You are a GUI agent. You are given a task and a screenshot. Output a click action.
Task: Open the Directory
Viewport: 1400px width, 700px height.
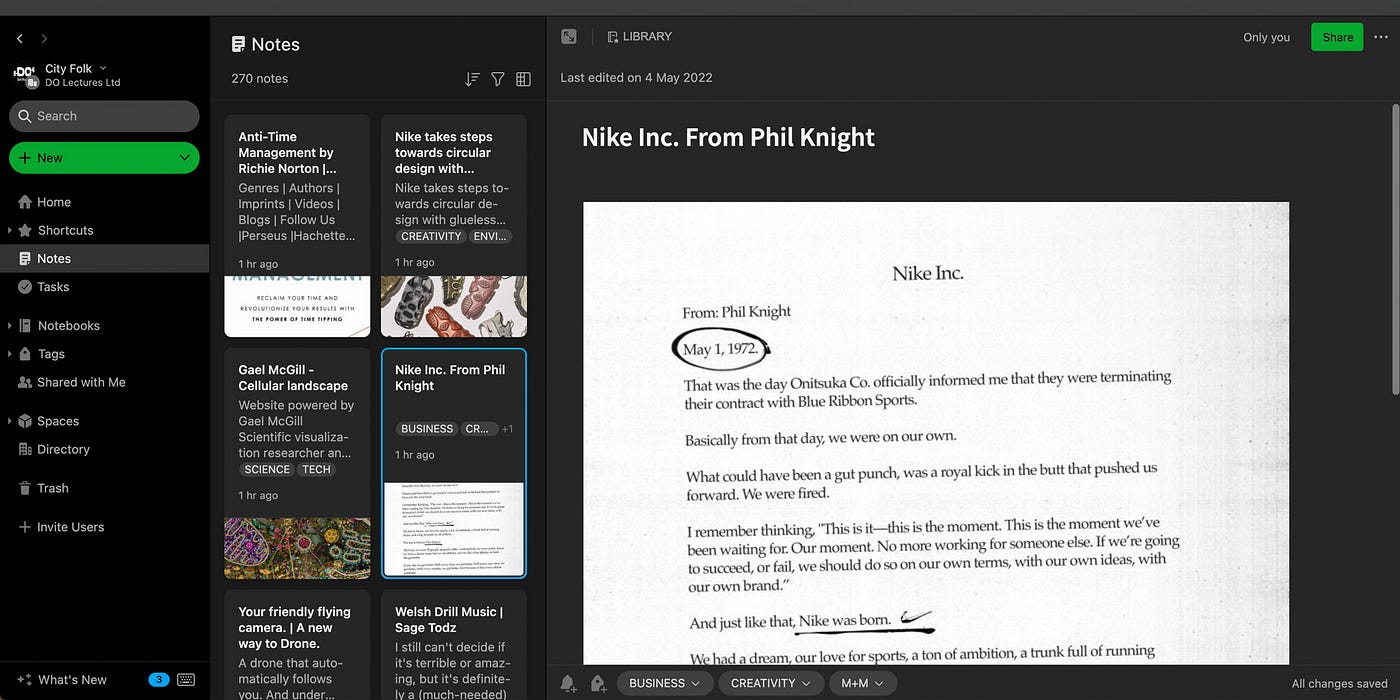63,450
